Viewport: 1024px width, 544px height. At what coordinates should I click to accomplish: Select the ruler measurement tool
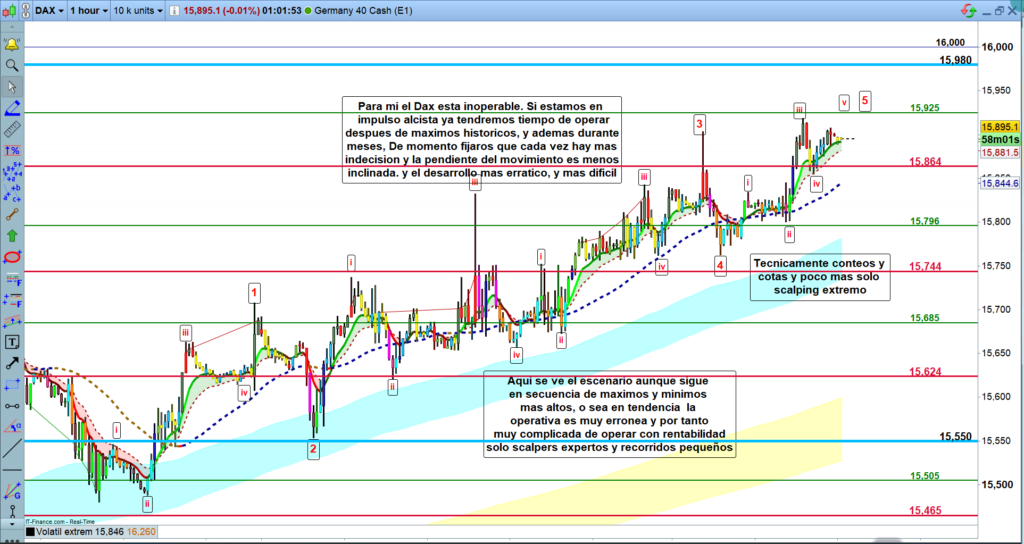coord(12,129)
